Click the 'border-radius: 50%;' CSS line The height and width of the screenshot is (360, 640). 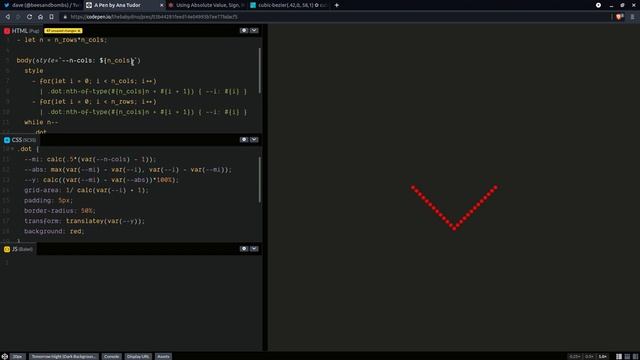[x=60, y=211]
